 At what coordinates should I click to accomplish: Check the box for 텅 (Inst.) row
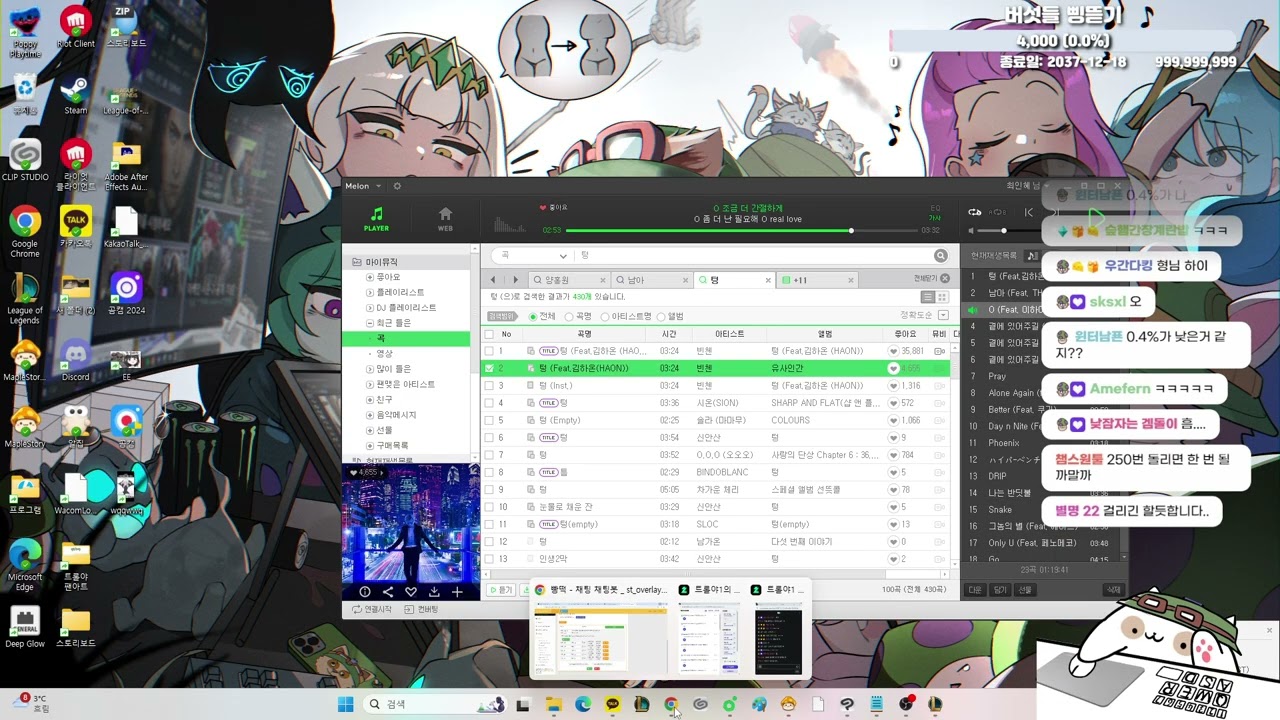489,385
